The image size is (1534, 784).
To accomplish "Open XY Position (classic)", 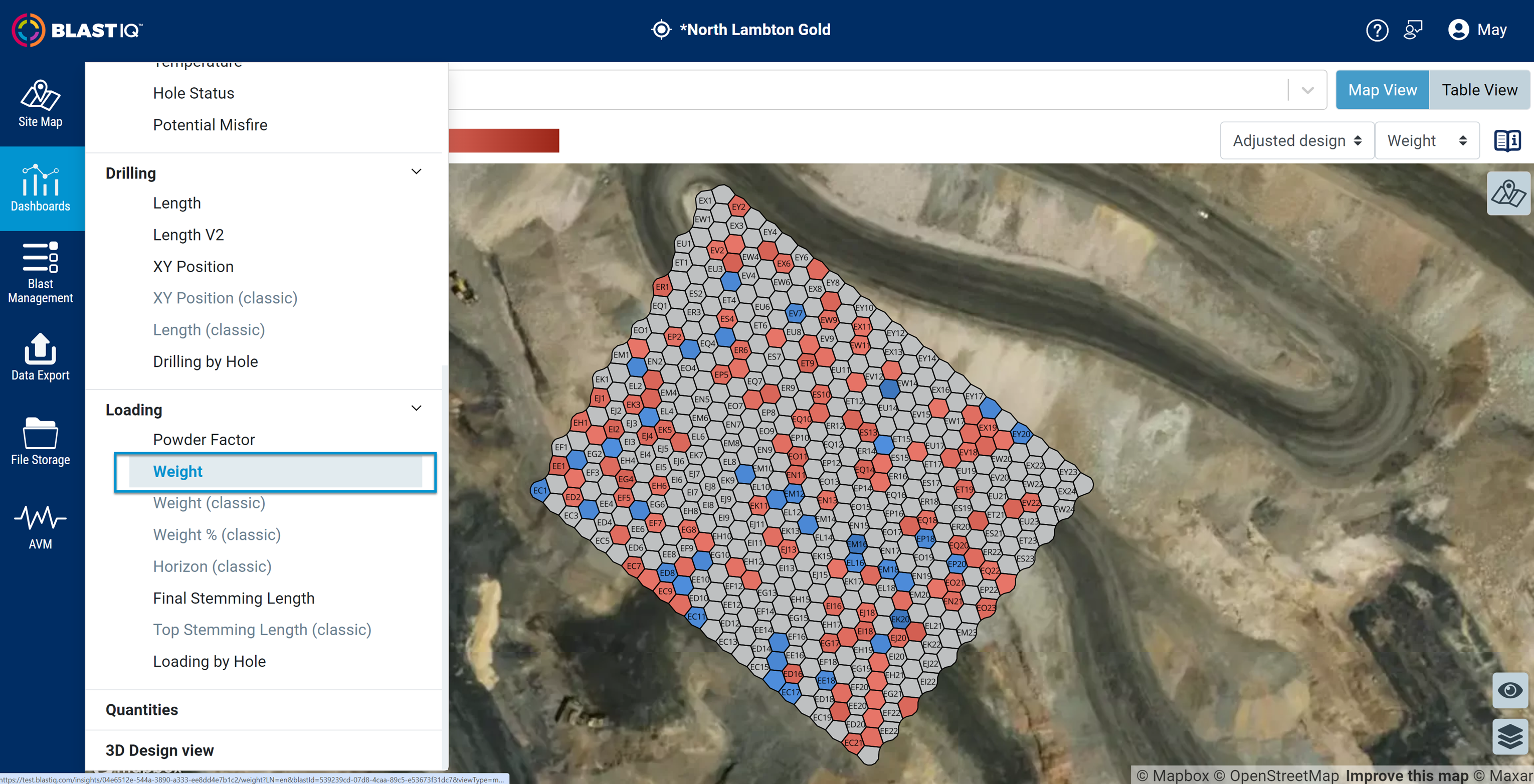I will coord(225,298).
